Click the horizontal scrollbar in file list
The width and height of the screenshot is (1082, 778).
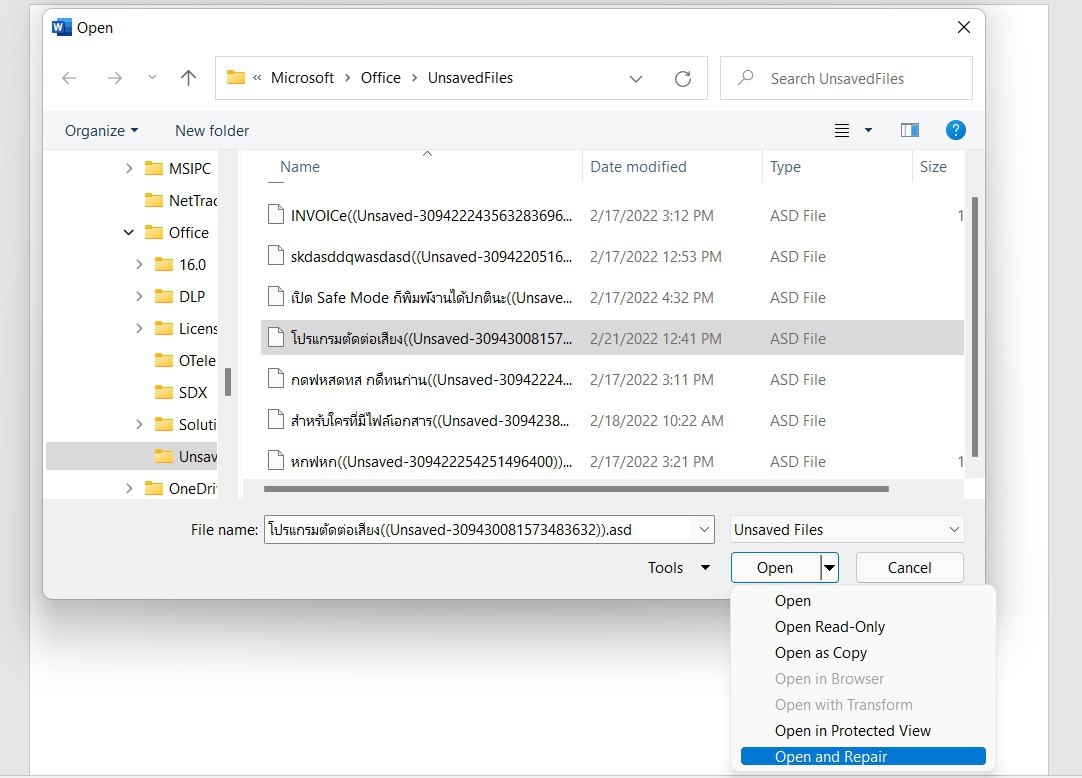pyautogui.click(x=576, y=489)
